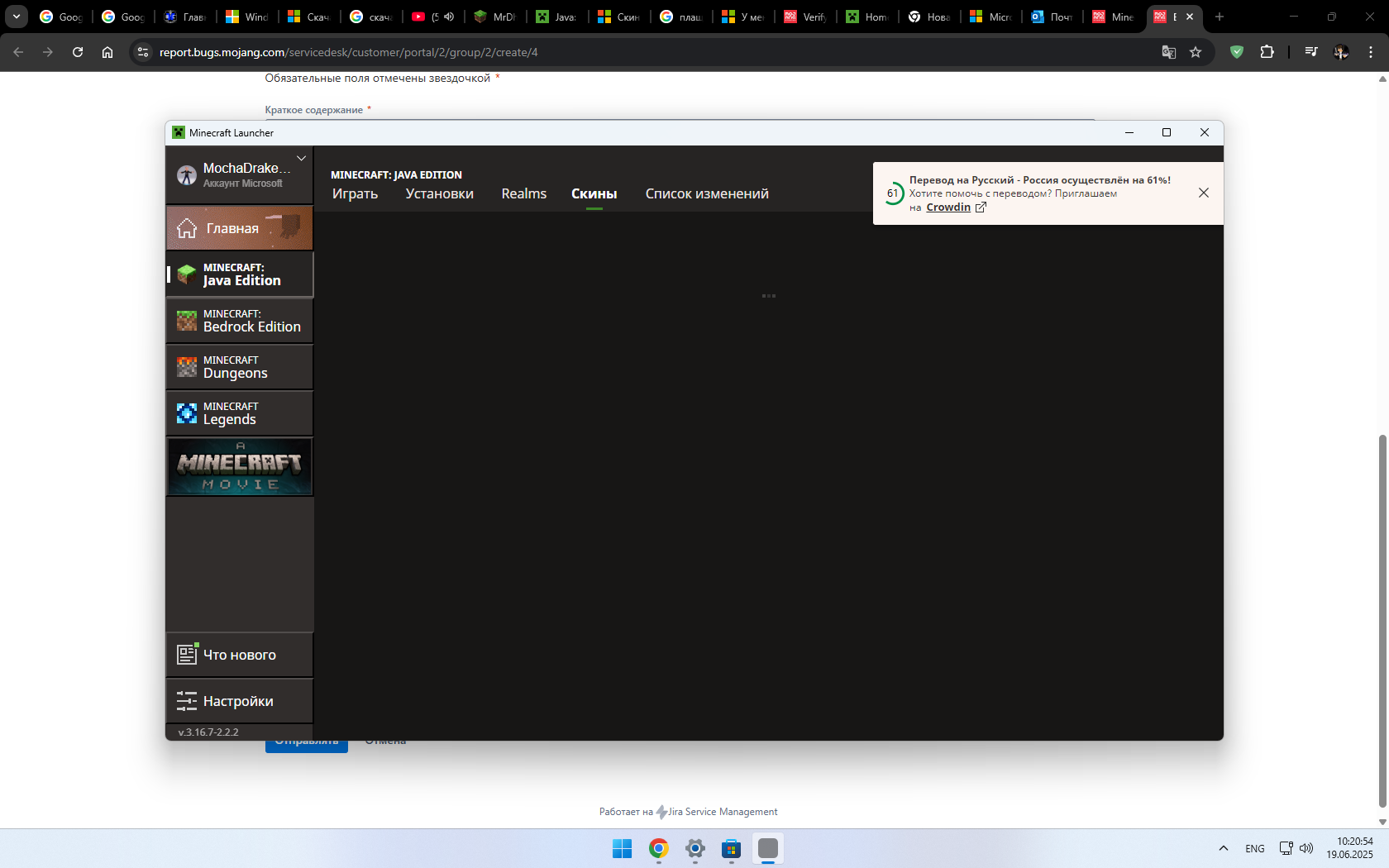Image resolution: width=1389 pixels, height=868 pixels.
Task: Open Minecraft Dungeons from sidebar
Action: (240, 367)
